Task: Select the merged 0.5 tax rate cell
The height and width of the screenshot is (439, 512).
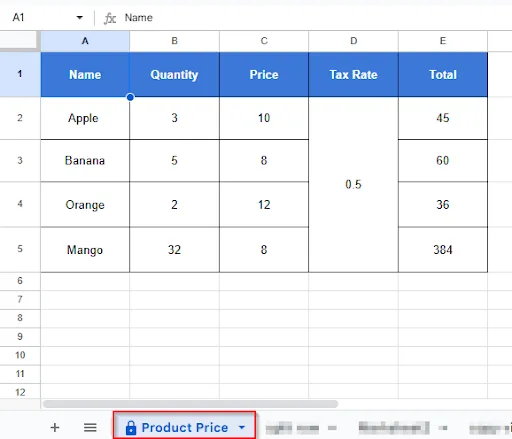Action: point(354,184)
